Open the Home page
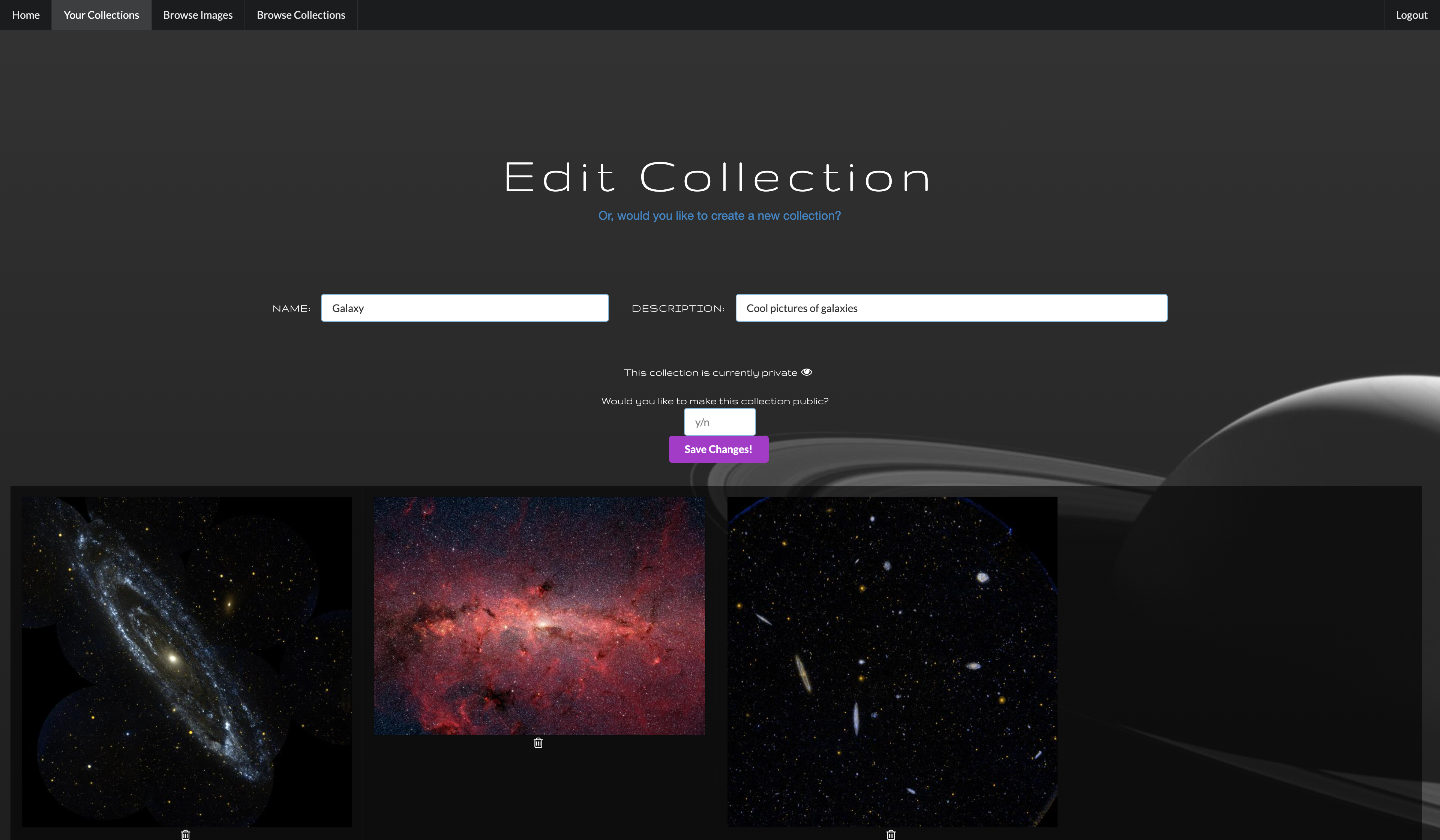The image size is (1440, 840). [26, 15]
